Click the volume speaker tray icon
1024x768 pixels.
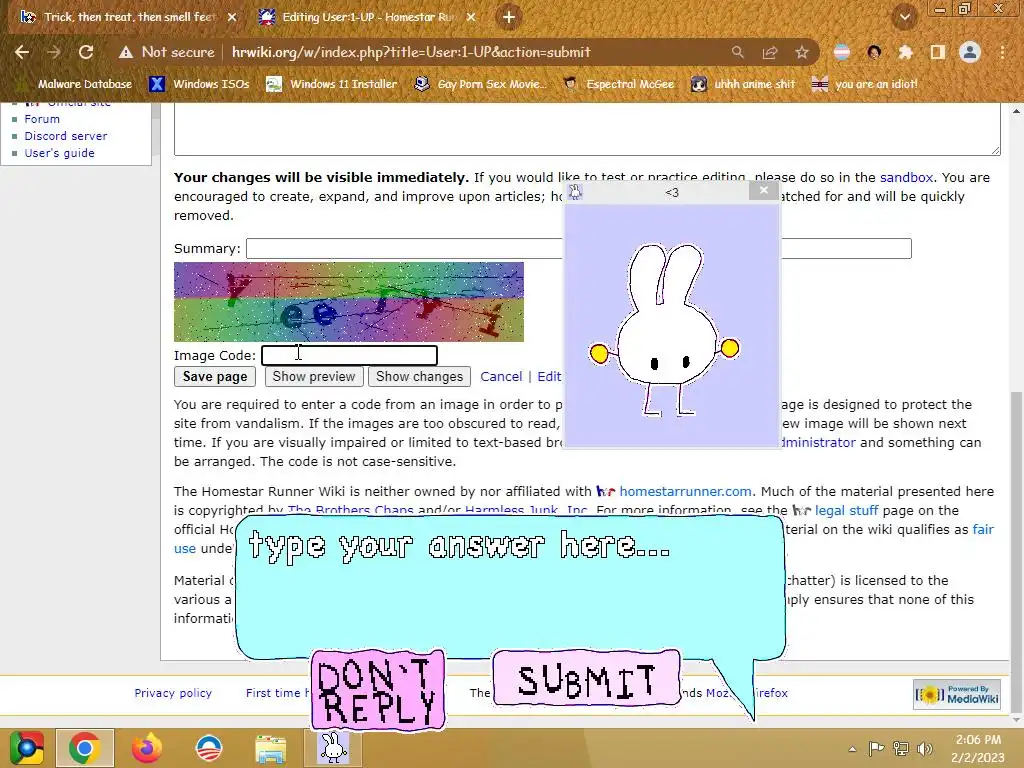(925, 748)
